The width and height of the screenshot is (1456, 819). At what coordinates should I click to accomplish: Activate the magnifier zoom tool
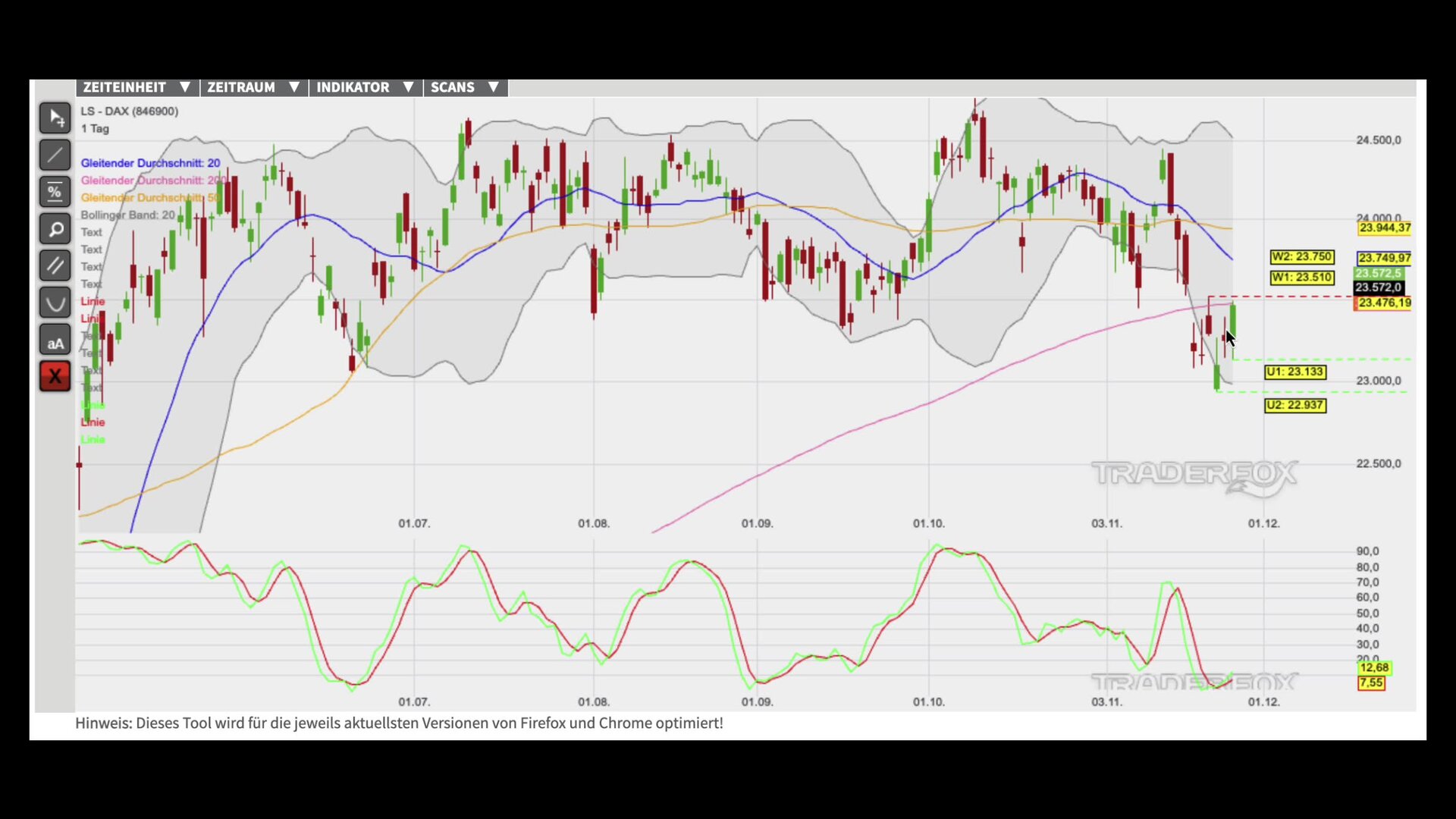[x=55, y=229]
